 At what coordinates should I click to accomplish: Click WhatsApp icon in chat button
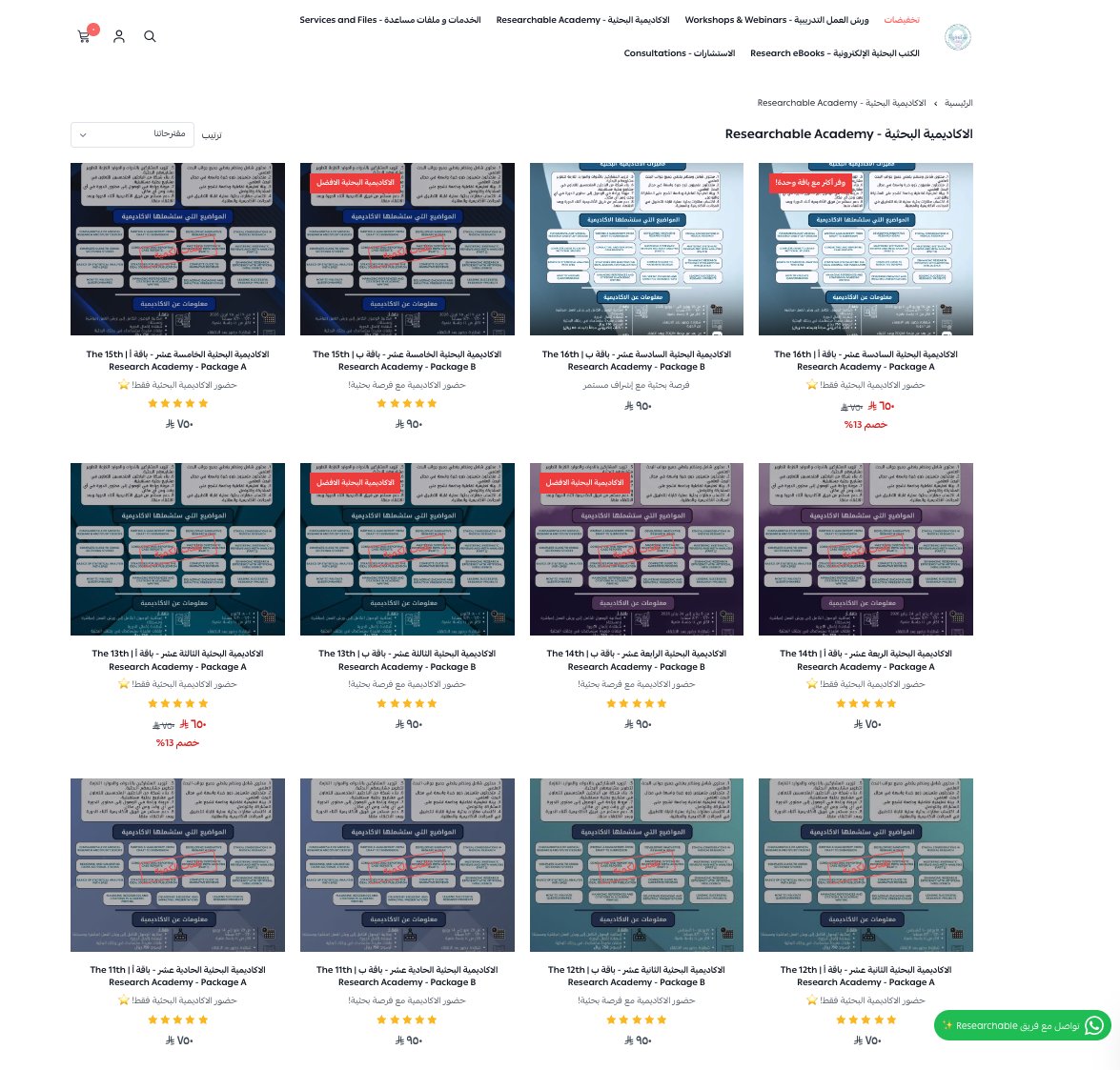[x=1093, y=1026]
